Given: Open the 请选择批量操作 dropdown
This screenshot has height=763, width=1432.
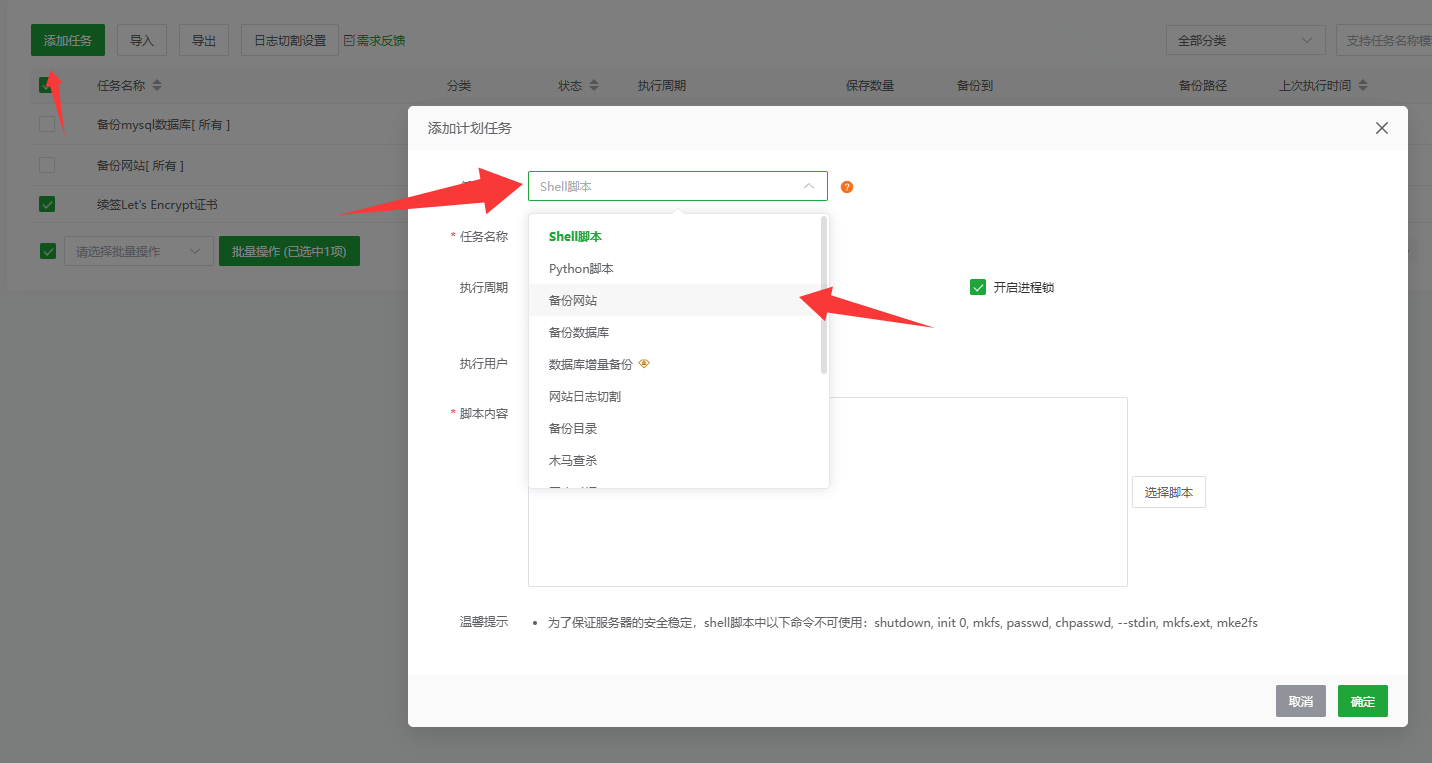Looking at the screenshot, I should pos(138,252).
